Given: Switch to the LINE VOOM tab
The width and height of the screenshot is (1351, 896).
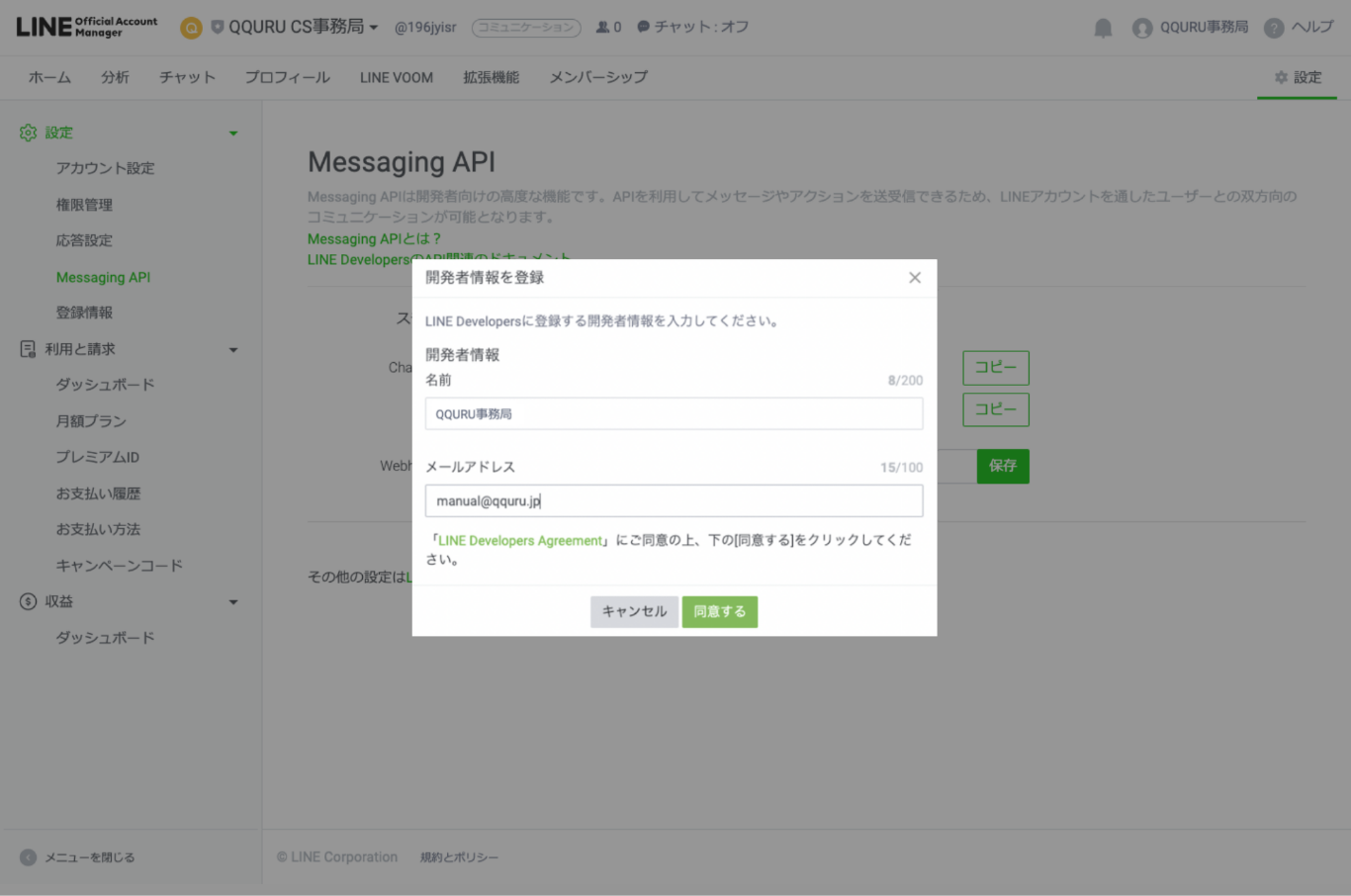Looking at the screenshot, I should [x=396, y=77].
